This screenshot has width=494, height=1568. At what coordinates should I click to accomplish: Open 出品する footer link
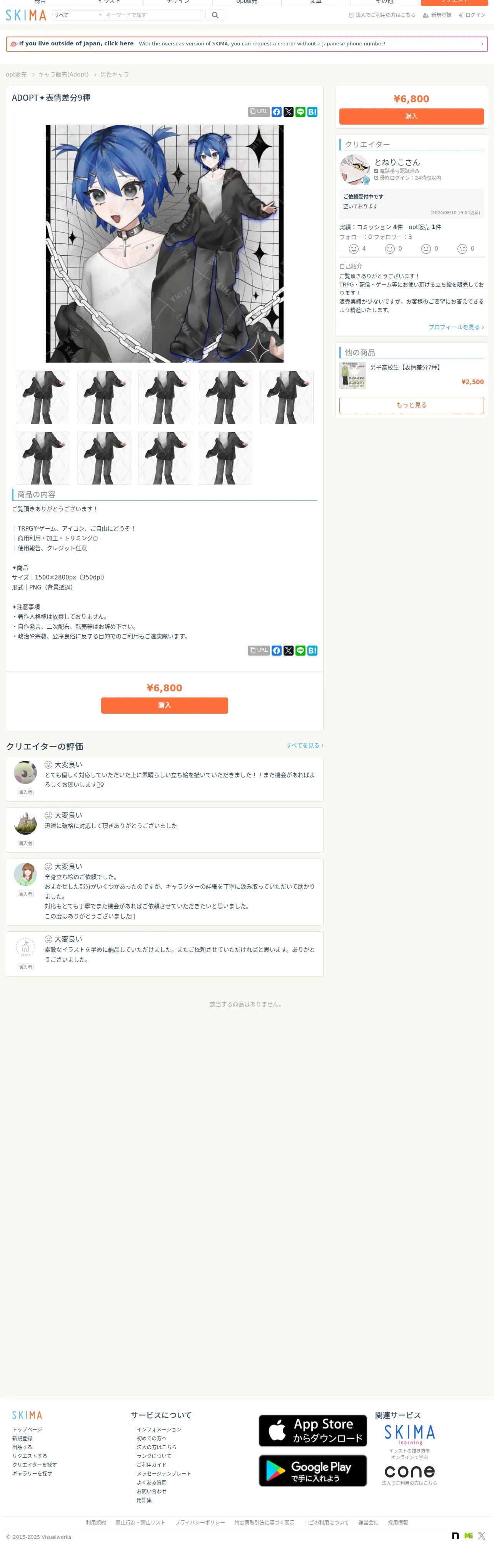pos(23,1447)
